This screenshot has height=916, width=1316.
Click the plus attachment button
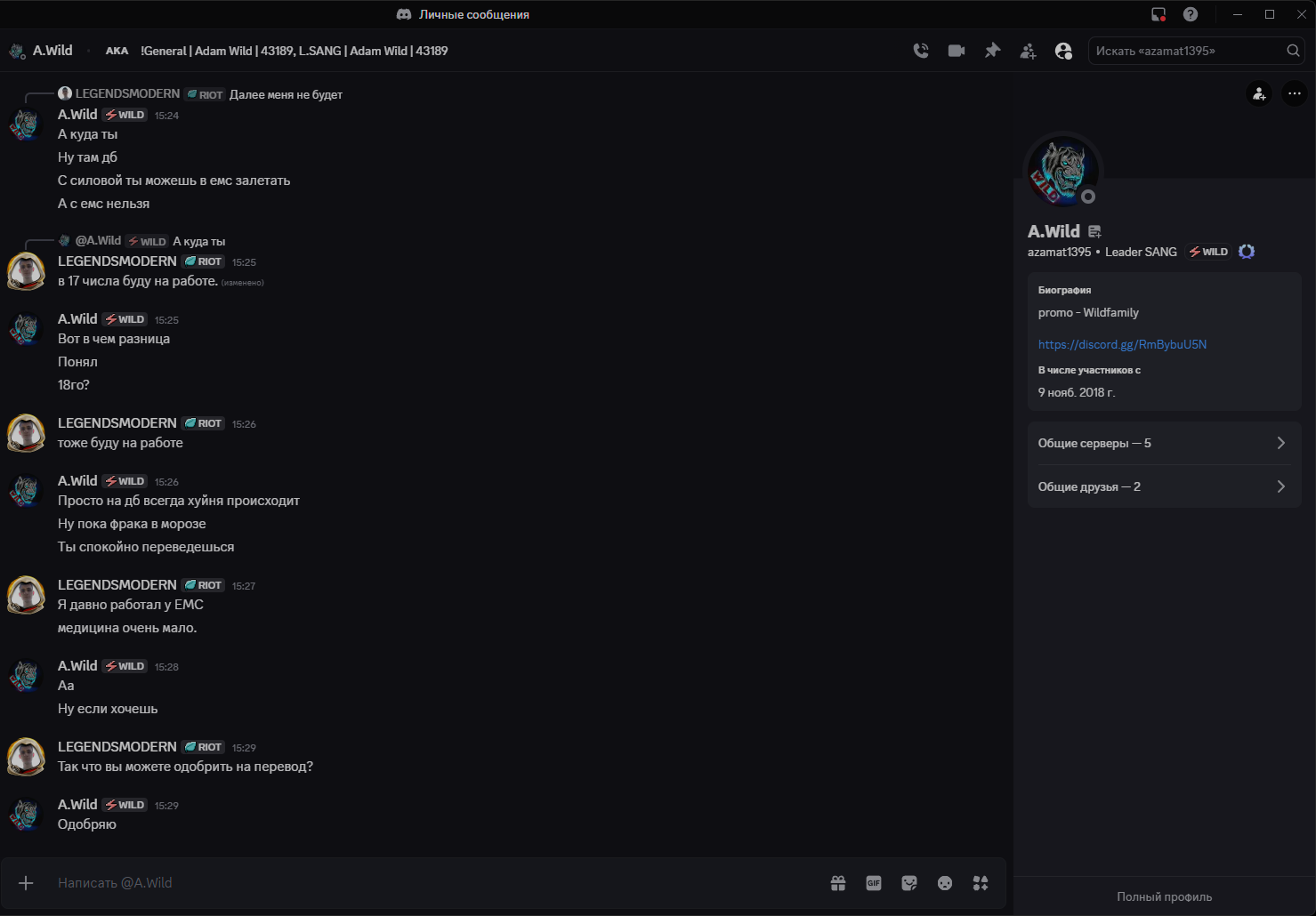(26, 883)
